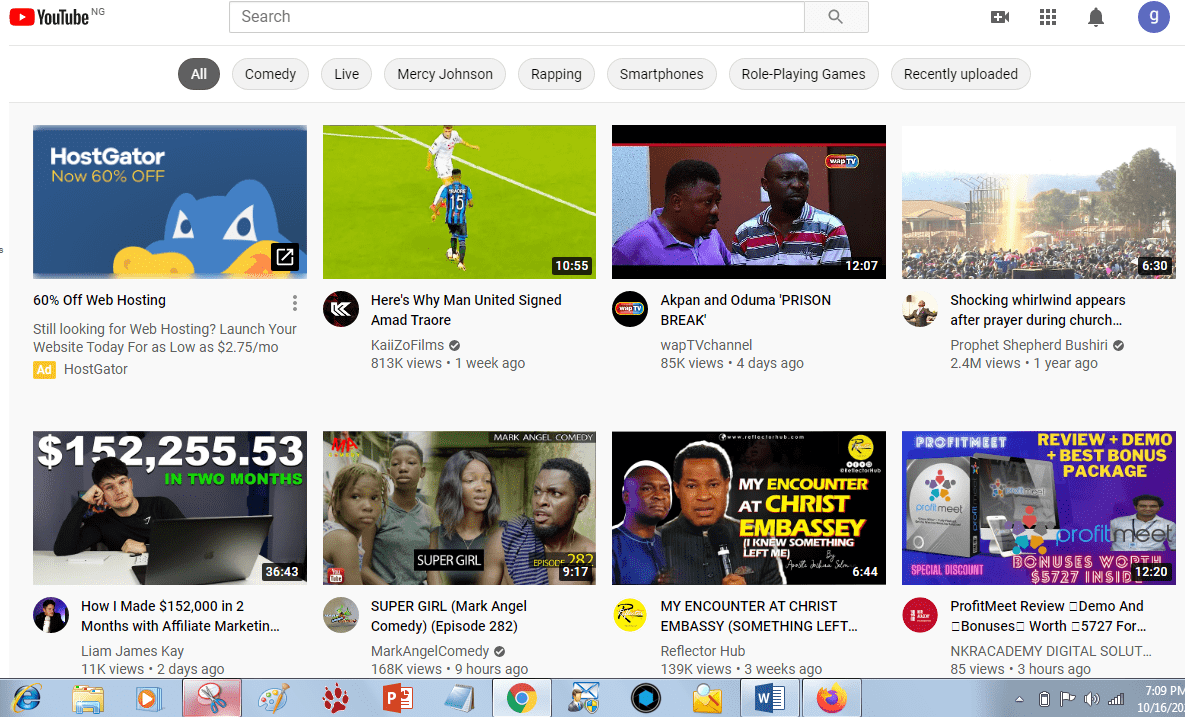
Task: Open SUPER GIRL Mark Angel Comedy title
Action: pos(449,616)
